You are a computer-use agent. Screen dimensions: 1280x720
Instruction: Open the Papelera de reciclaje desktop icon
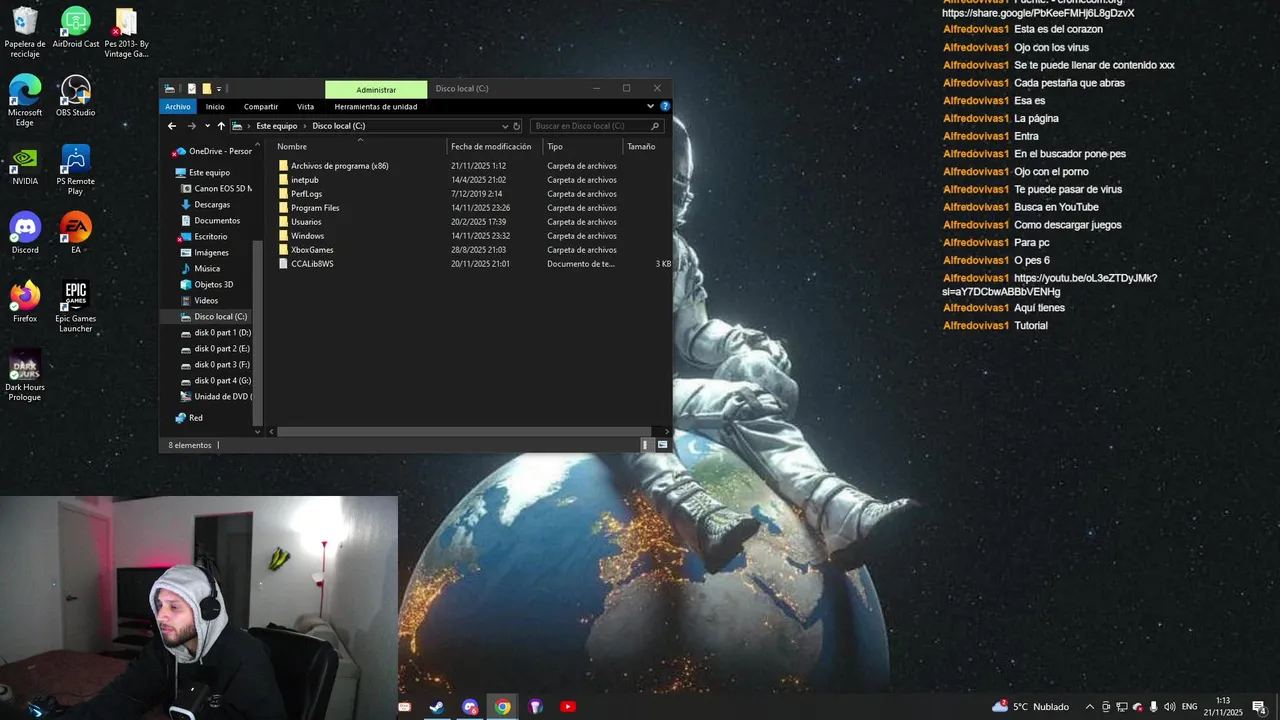click(x=25, y=32)
